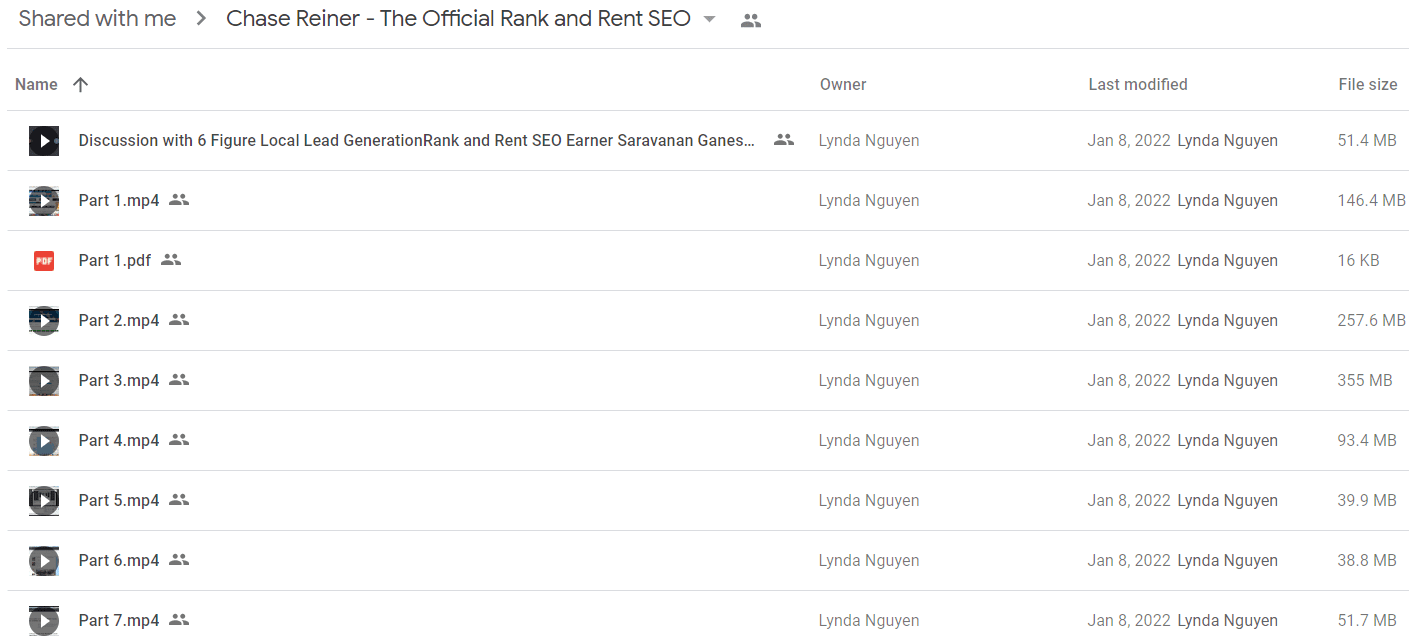The width and height of the screenshot is (1409, 643).
Task: Sort by the Name column header
Action: point(36,84)
